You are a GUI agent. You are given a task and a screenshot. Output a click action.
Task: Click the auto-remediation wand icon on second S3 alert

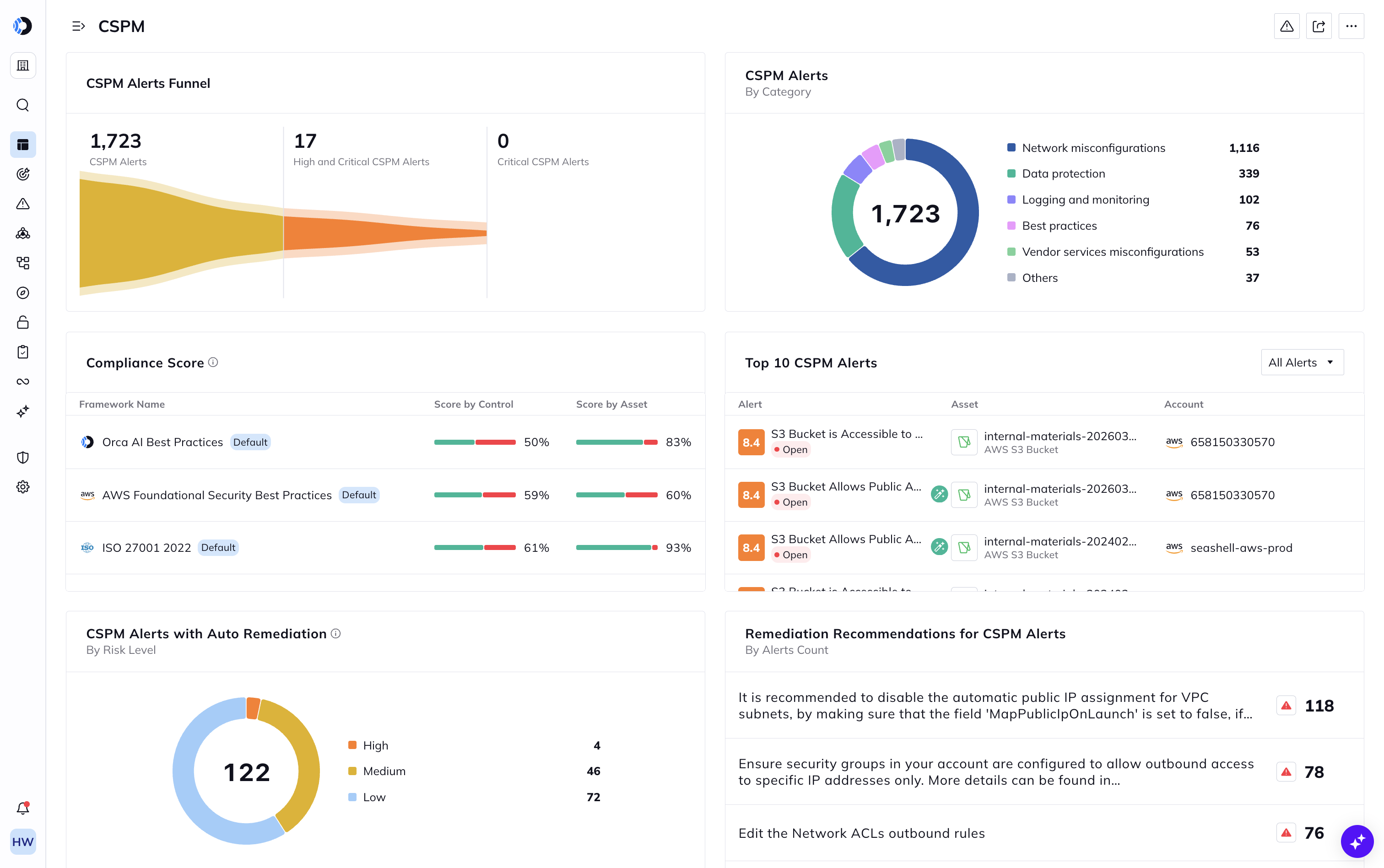(x=939, y=494)
